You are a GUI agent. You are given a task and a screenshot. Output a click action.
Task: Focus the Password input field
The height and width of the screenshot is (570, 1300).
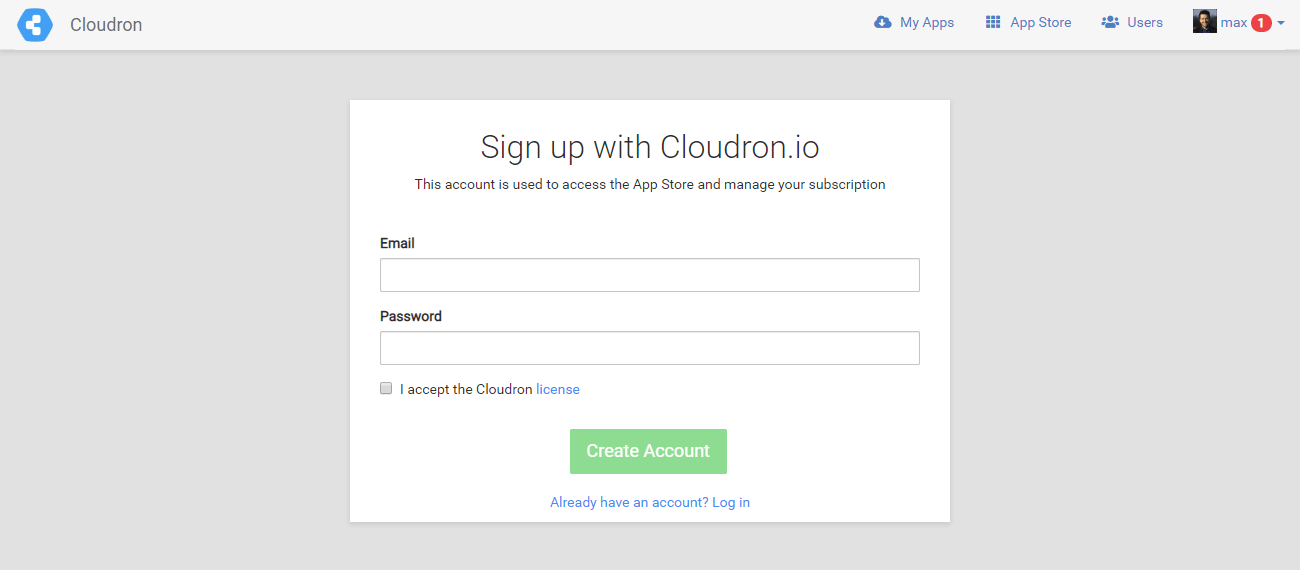pyautogui.click(x=650, y=348)
